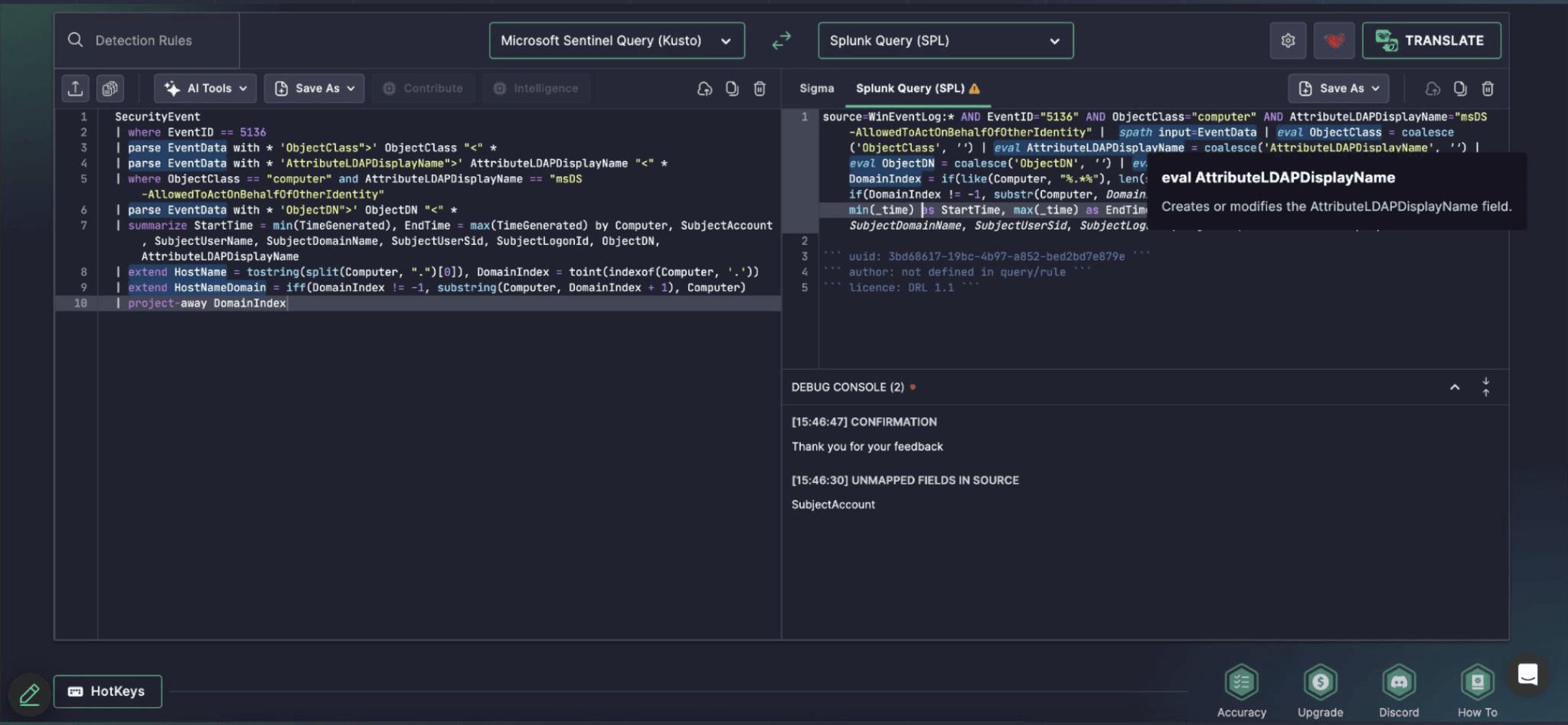Collapse the Debug Console panel
The height and width of the screenshot is (725, 1568).
click(x=1454, y=387)
